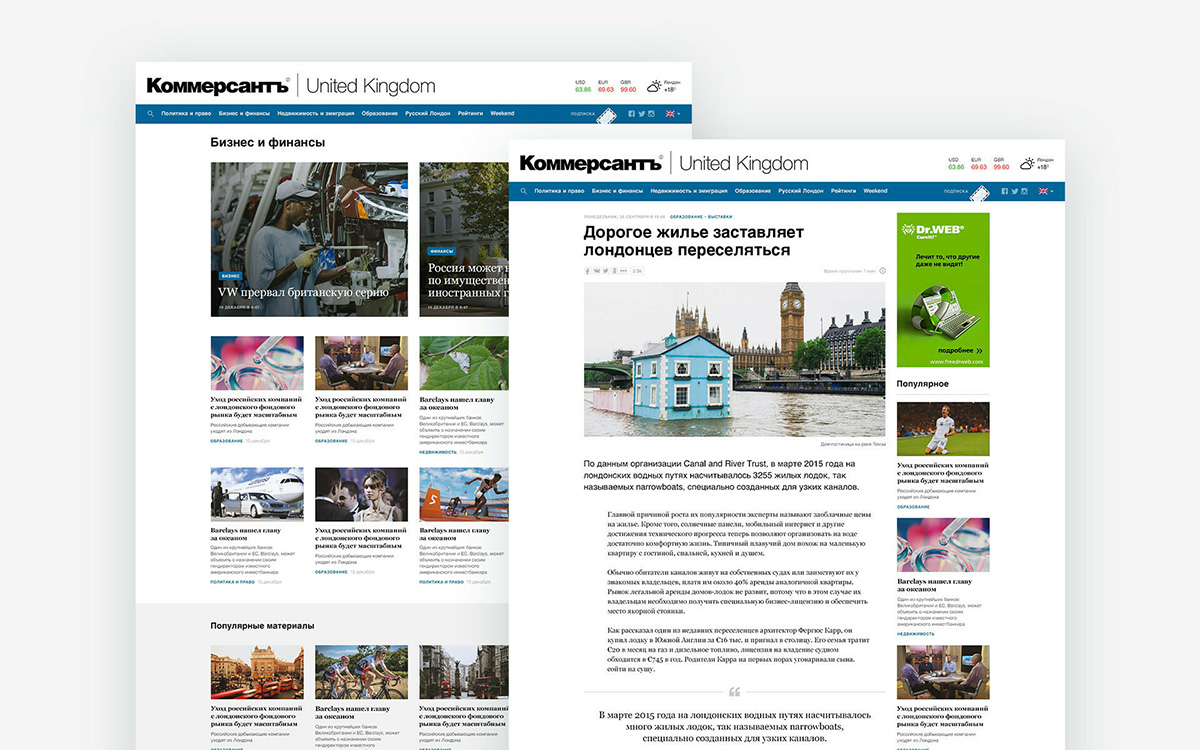1200x750 pixels.
Task: Click the weather cloud icon on the back page
Action: pos(654,86)
